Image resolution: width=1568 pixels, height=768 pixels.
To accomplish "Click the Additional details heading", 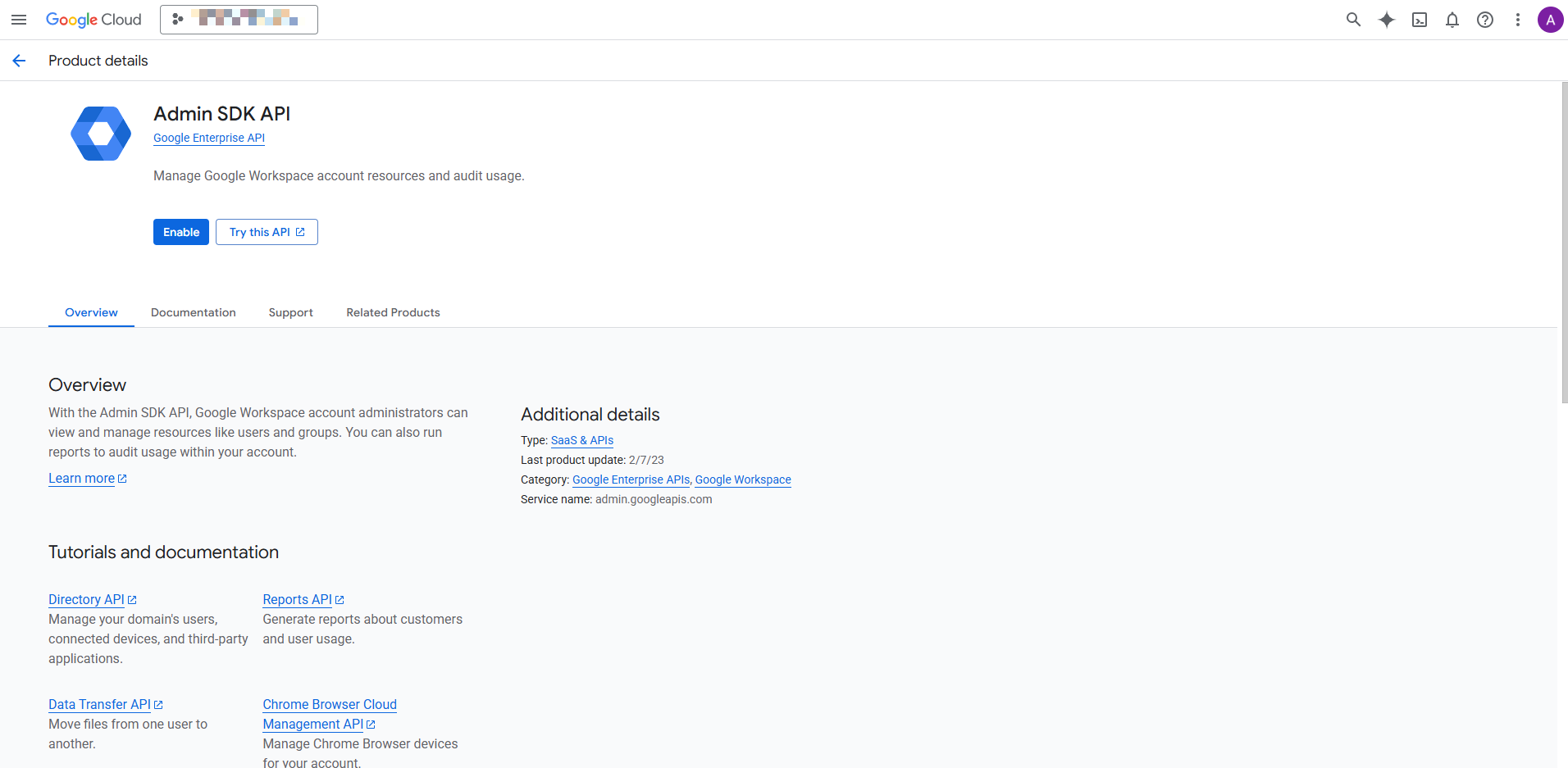I will 590,415.
